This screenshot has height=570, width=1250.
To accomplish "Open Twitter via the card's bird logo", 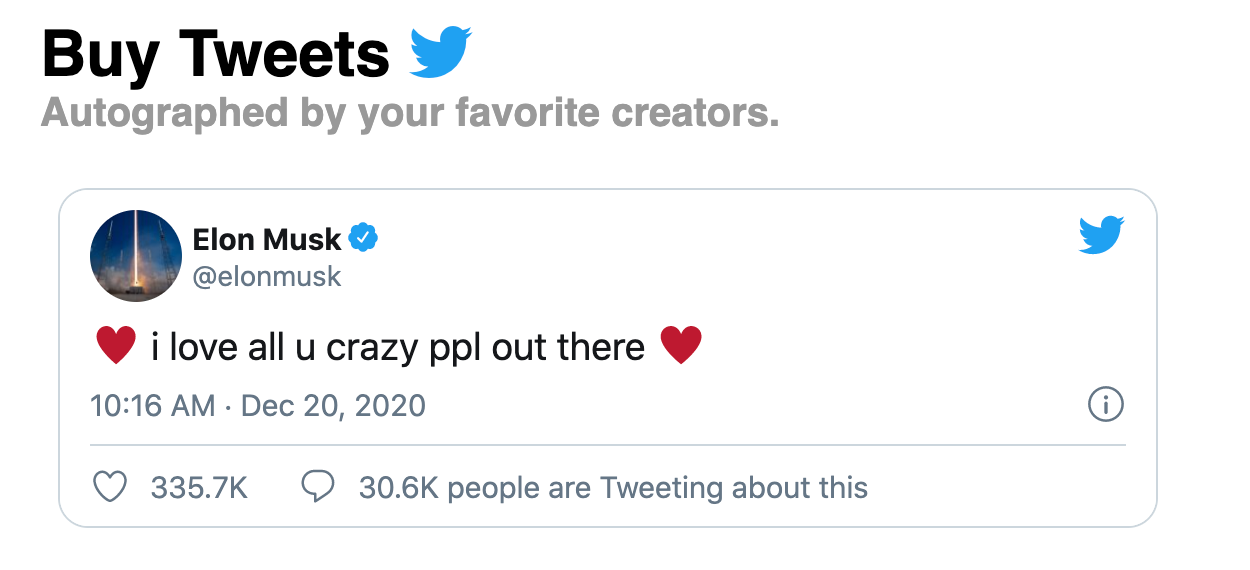I will (1102, 236).
